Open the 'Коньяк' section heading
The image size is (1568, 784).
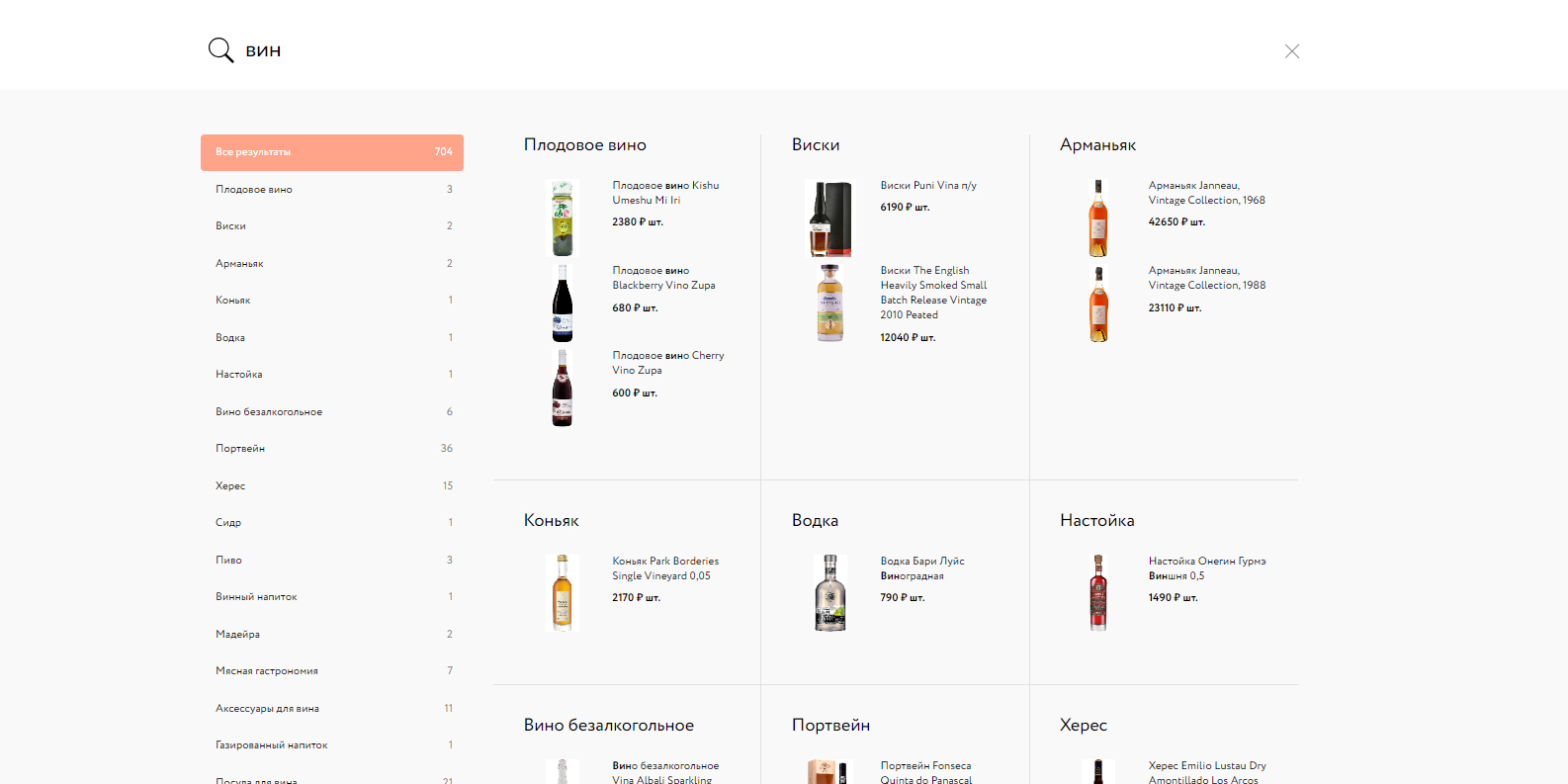[x=552, y=521]
